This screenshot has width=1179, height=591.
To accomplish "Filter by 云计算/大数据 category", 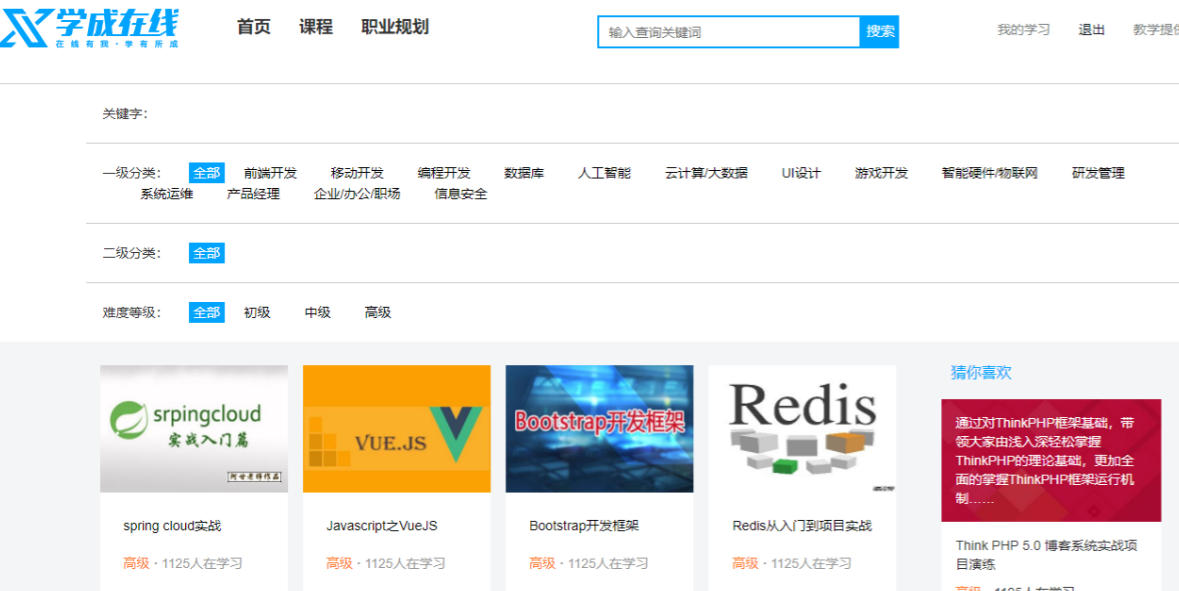I will 707,173.
